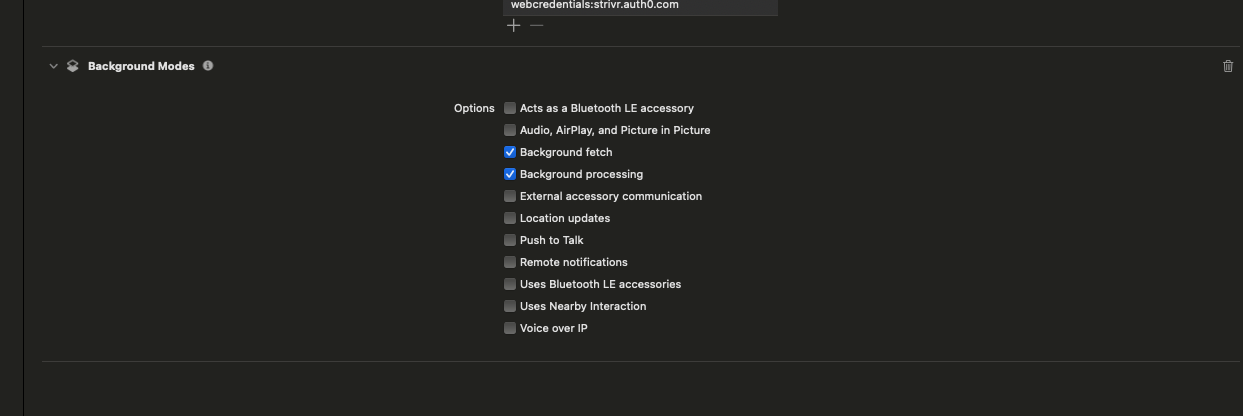Turn on Uses Nearby Interaction
1243x416 pixels.
point(510,306)
